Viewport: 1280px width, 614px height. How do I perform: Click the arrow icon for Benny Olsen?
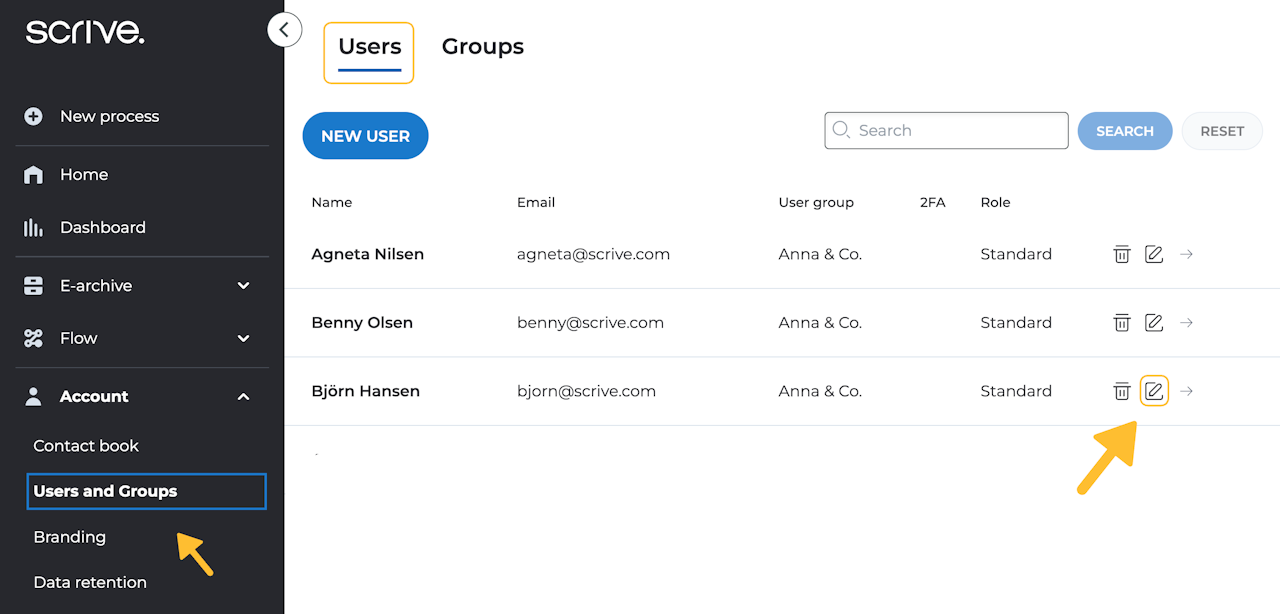[x=1186, y=323]
